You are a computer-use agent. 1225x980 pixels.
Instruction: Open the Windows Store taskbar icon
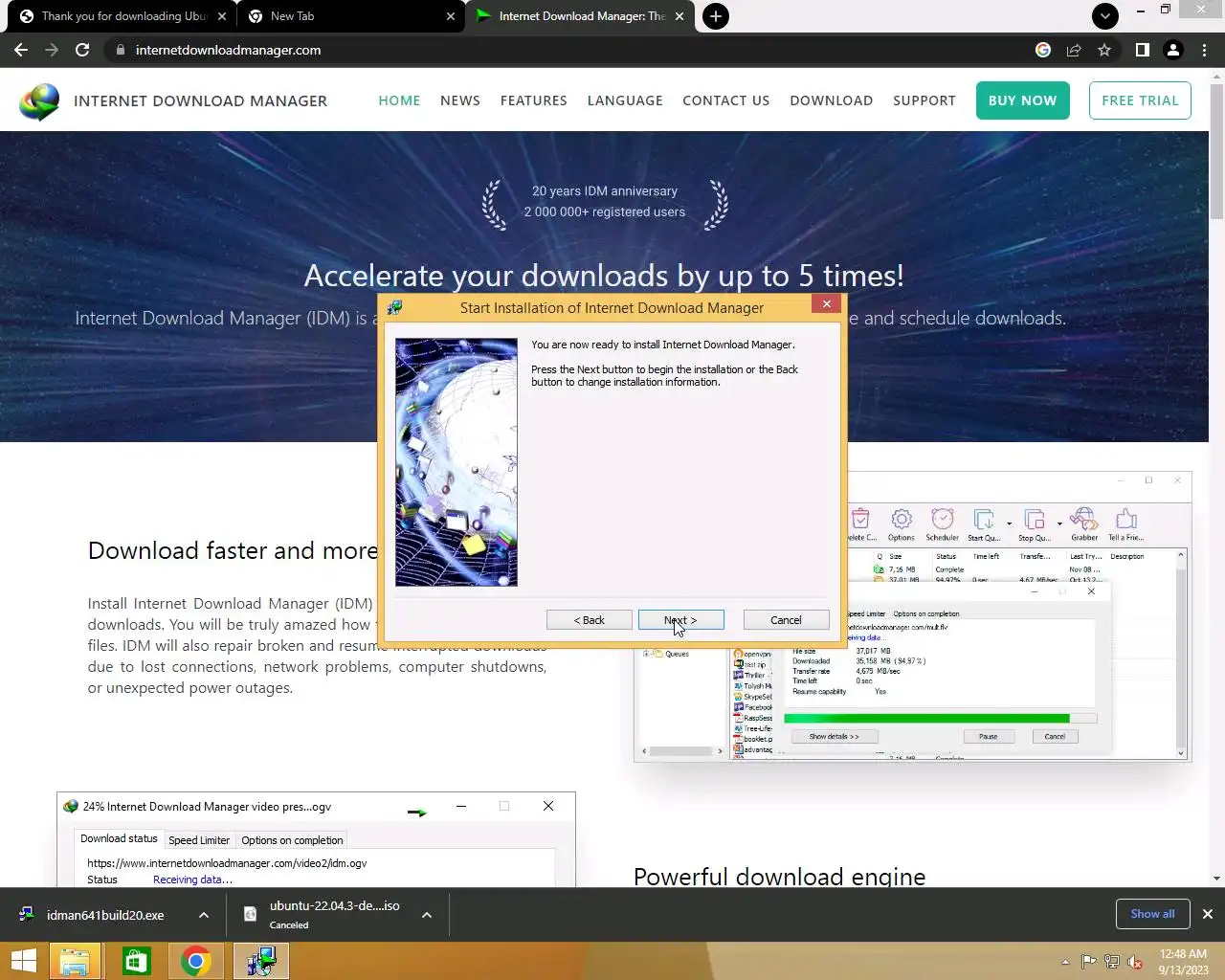tap(136, 961)
